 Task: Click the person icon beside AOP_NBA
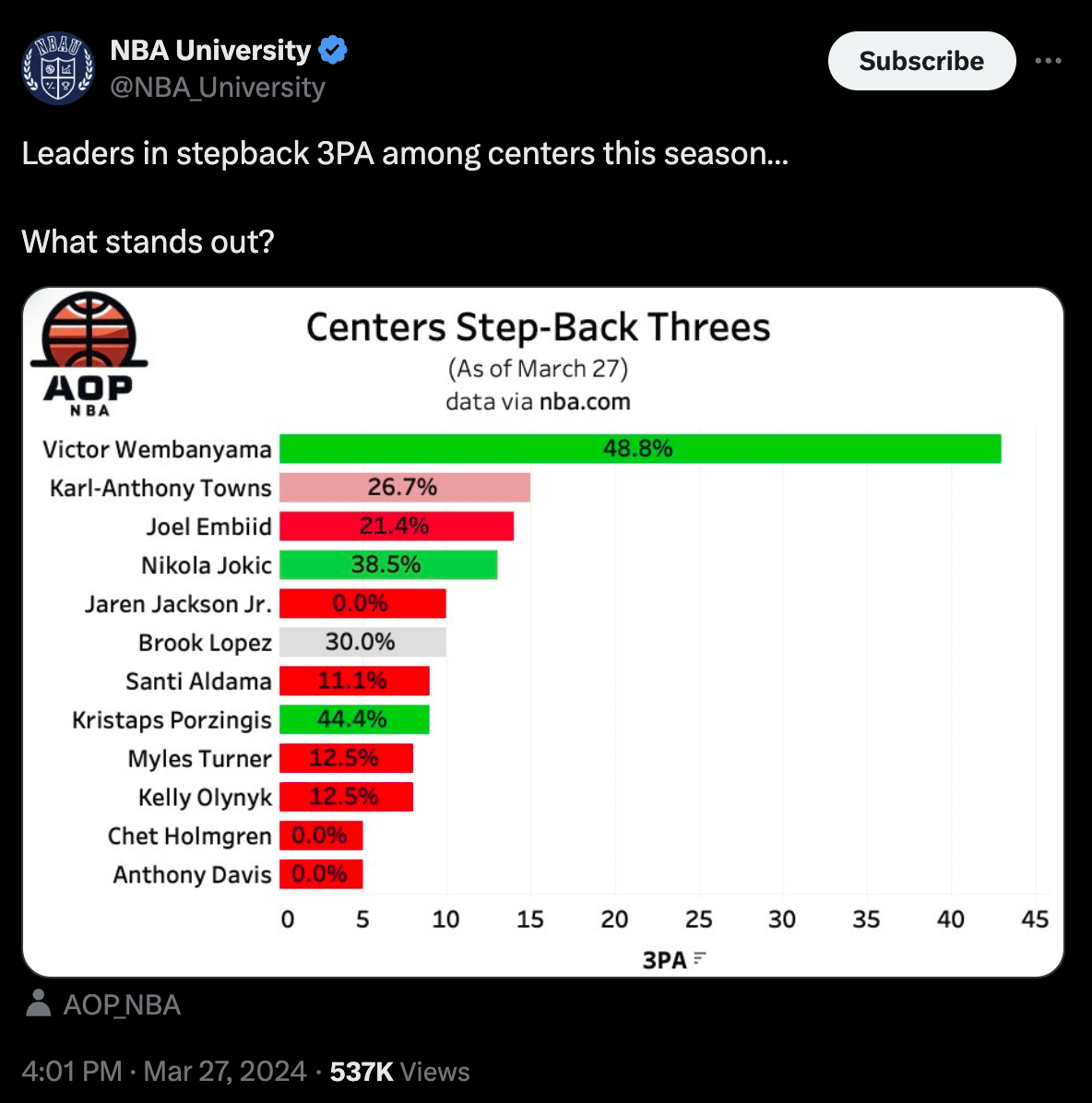click(x=39, y=1003)
